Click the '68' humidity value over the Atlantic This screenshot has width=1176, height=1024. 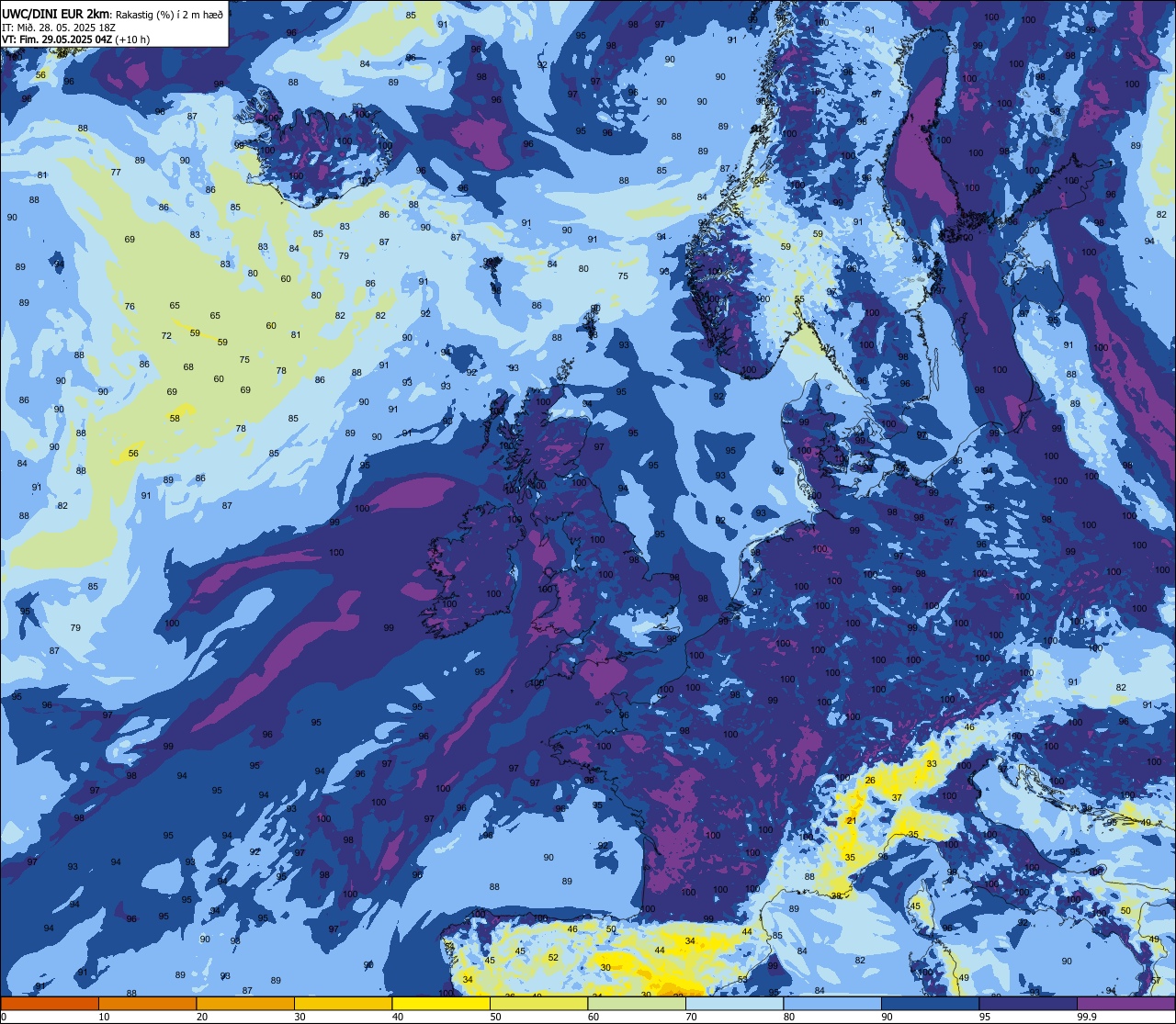point(188,367)
